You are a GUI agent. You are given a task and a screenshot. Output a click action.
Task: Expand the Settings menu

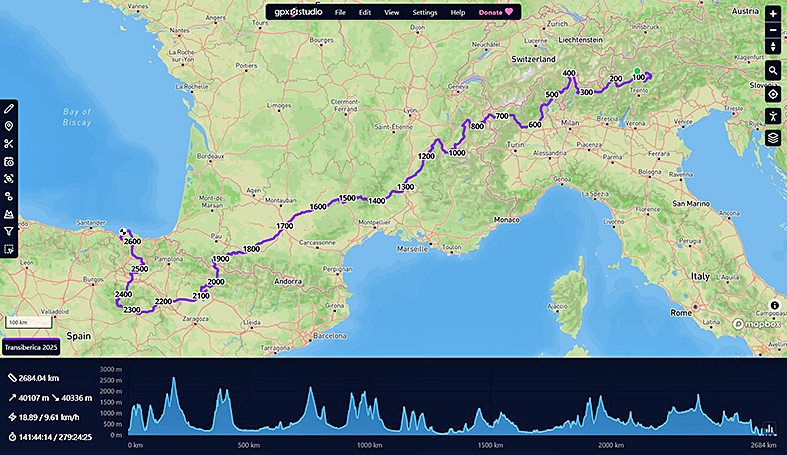pos(425,12)
